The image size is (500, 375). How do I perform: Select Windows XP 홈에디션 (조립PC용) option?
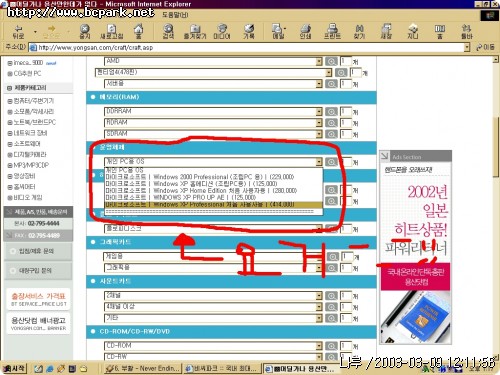point(214,184)
